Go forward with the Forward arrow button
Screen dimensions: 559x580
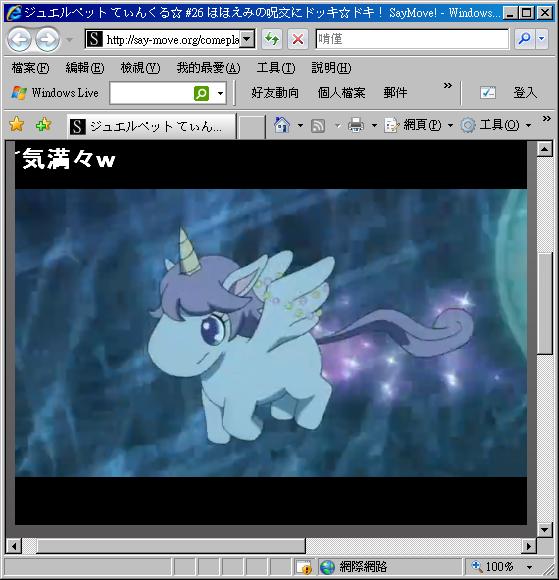click(47, 39)
